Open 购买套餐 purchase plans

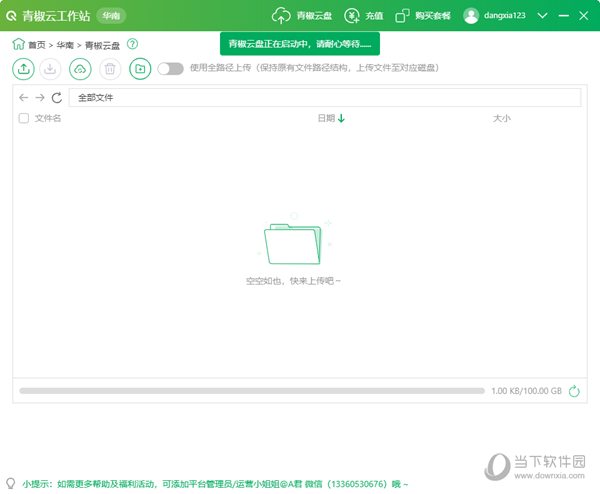tap(423, 16)
